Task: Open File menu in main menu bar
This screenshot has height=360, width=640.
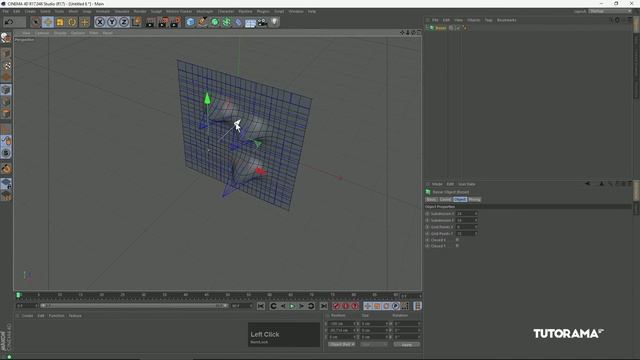Action: [x=5, y=11]
